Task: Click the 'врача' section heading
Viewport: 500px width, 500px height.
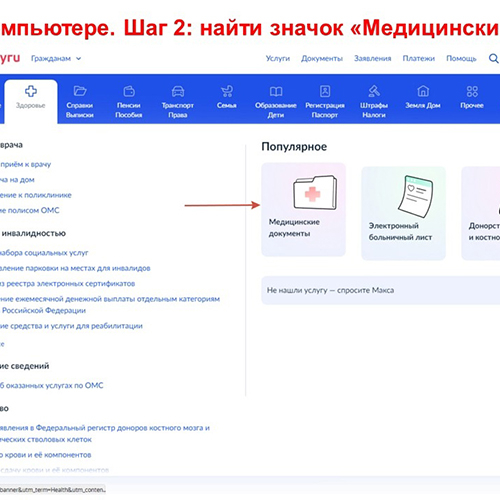Action: pyautogui.click(x=11, y=145)
